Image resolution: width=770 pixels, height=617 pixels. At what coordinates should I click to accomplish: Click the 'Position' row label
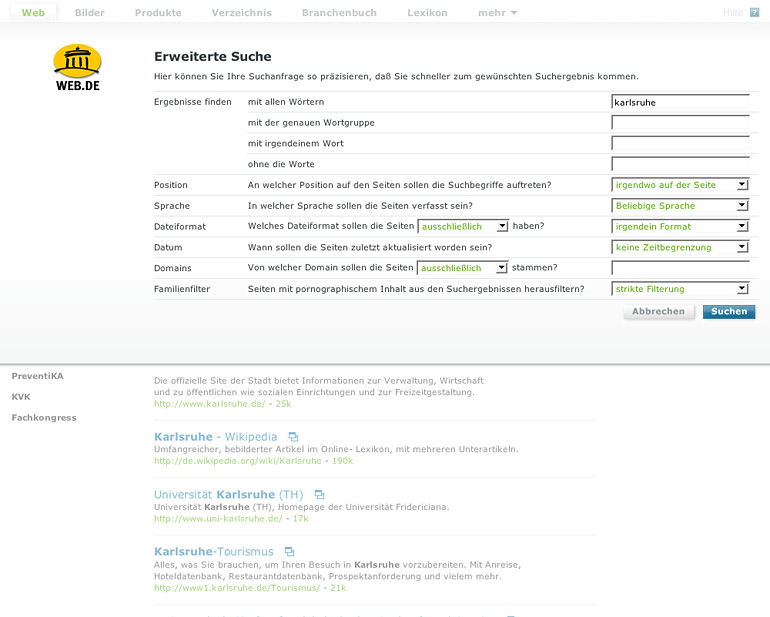tap(171, 185)
